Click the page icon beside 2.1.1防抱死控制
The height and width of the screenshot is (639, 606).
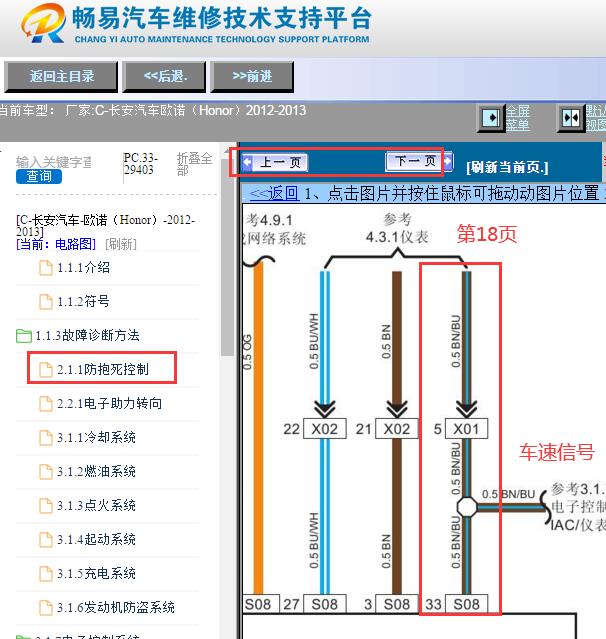(46, 370)
